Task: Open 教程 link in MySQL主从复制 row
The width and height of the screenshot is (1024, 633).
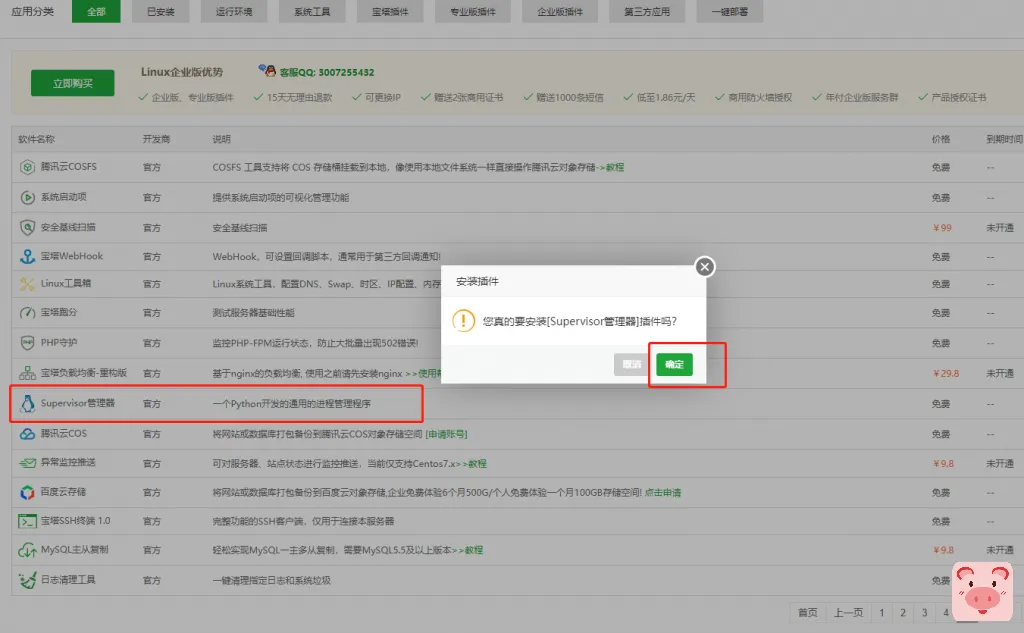Action: (x=473, y=550)
